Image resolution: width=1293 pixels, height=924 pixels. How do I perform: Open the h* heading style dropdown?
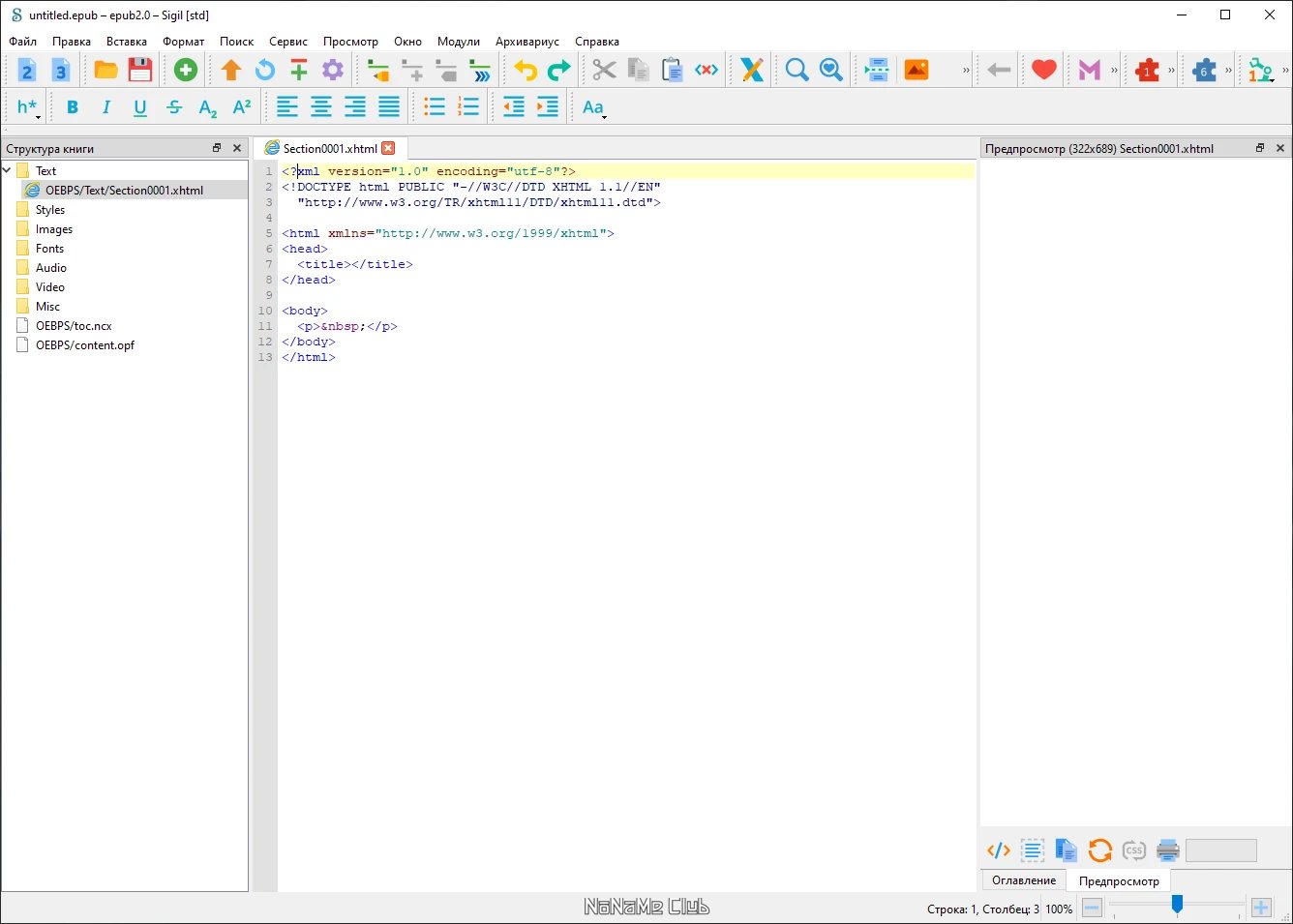[x=28, y=107]
